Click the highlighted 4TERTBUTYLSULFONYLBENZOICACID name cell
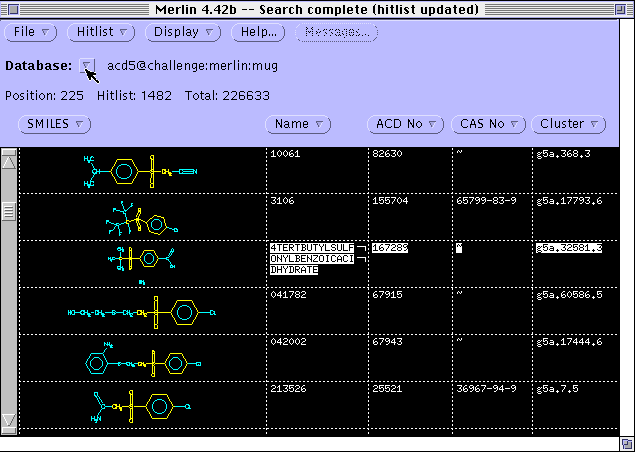The height and width of the screenshot is (452, 635). point(311,258)
